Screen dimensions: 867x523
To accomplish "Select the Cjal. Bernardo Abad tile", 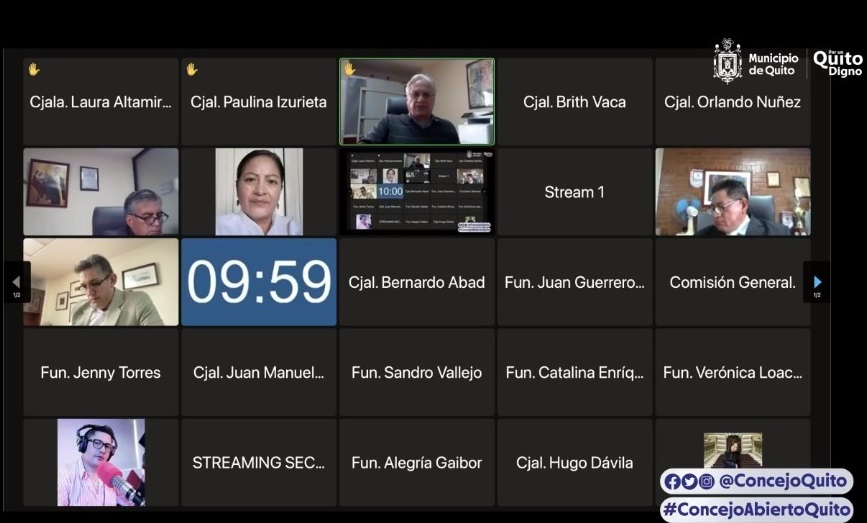I will 417,282.
